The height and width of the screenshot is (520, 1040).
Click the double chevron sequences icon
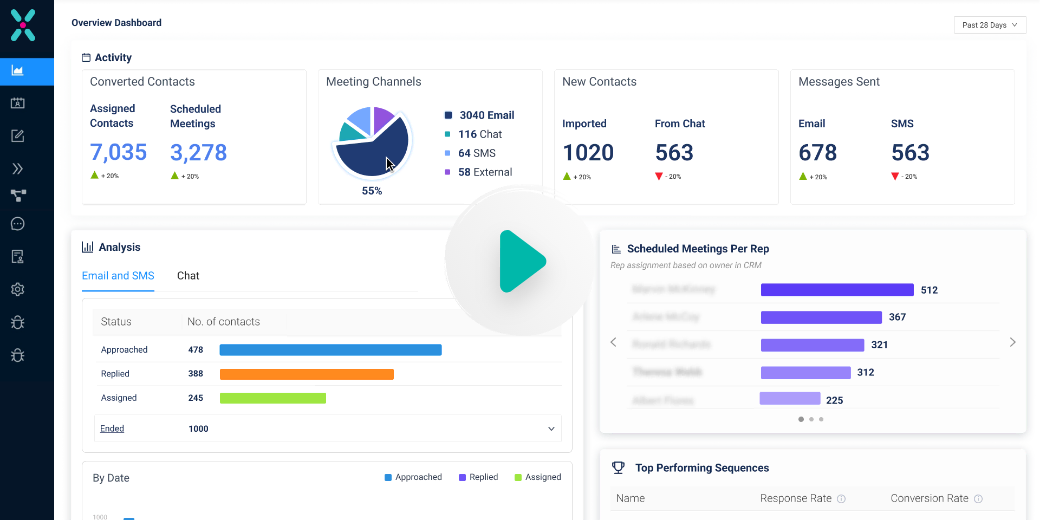click(x=18, y=169)
